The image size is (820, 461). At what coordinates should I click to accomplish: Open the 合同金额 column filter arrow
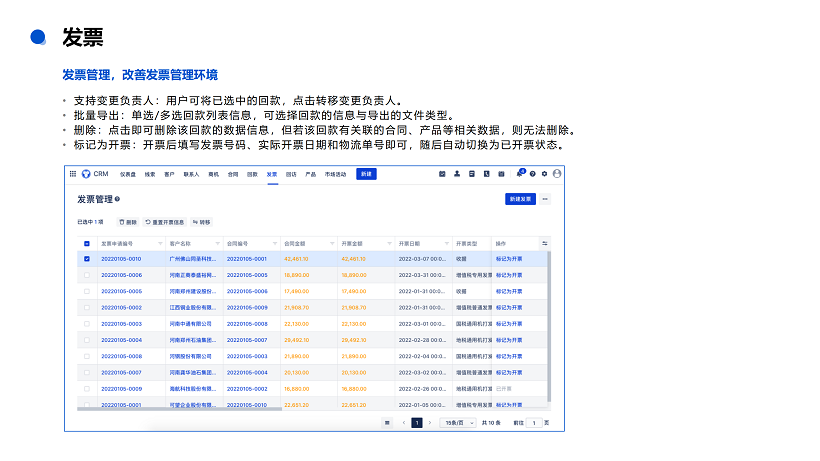click(332, 244)
